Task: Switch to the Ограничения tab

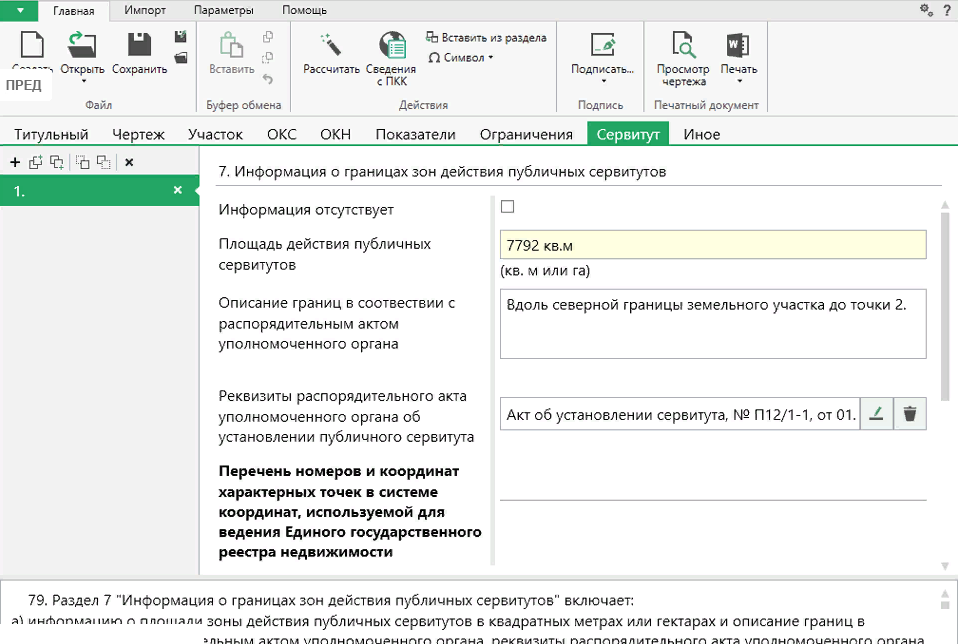Action: (x=526, y=134)
